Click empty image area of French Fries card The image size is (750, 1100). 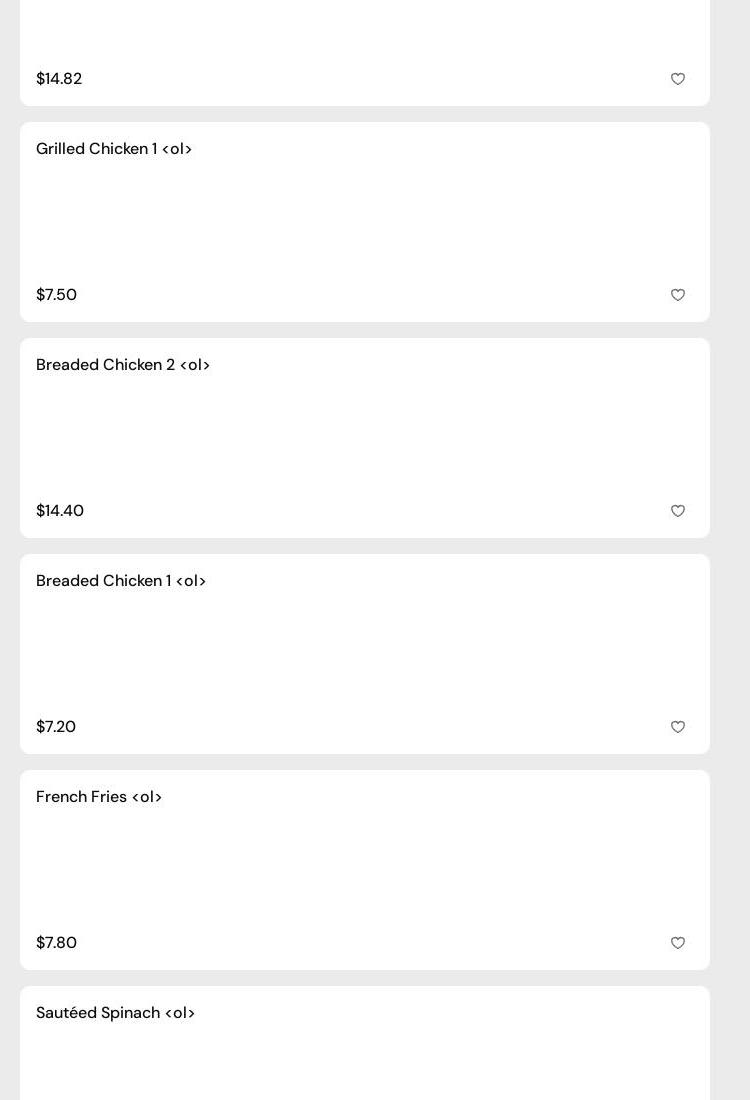[365, 870]
